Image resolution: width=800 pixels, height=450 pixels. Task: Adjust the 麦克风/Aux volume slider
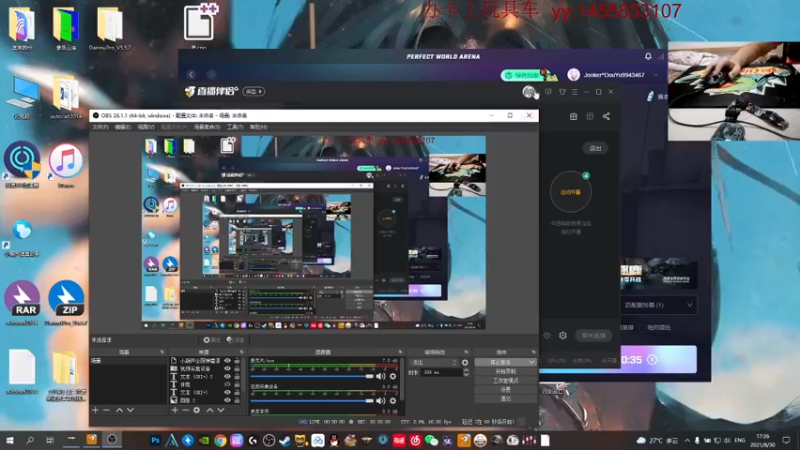(312, 377)
